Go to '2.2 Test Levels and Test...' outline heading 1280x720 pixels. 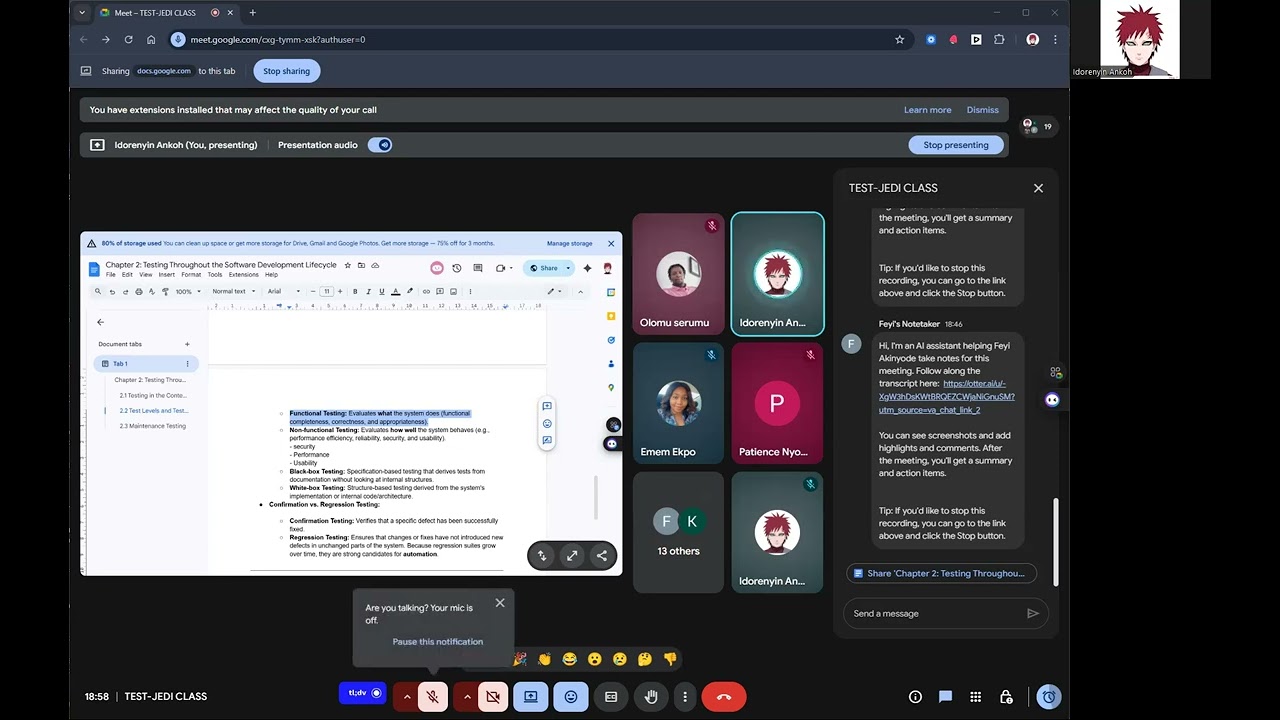(x=154, y=411)
